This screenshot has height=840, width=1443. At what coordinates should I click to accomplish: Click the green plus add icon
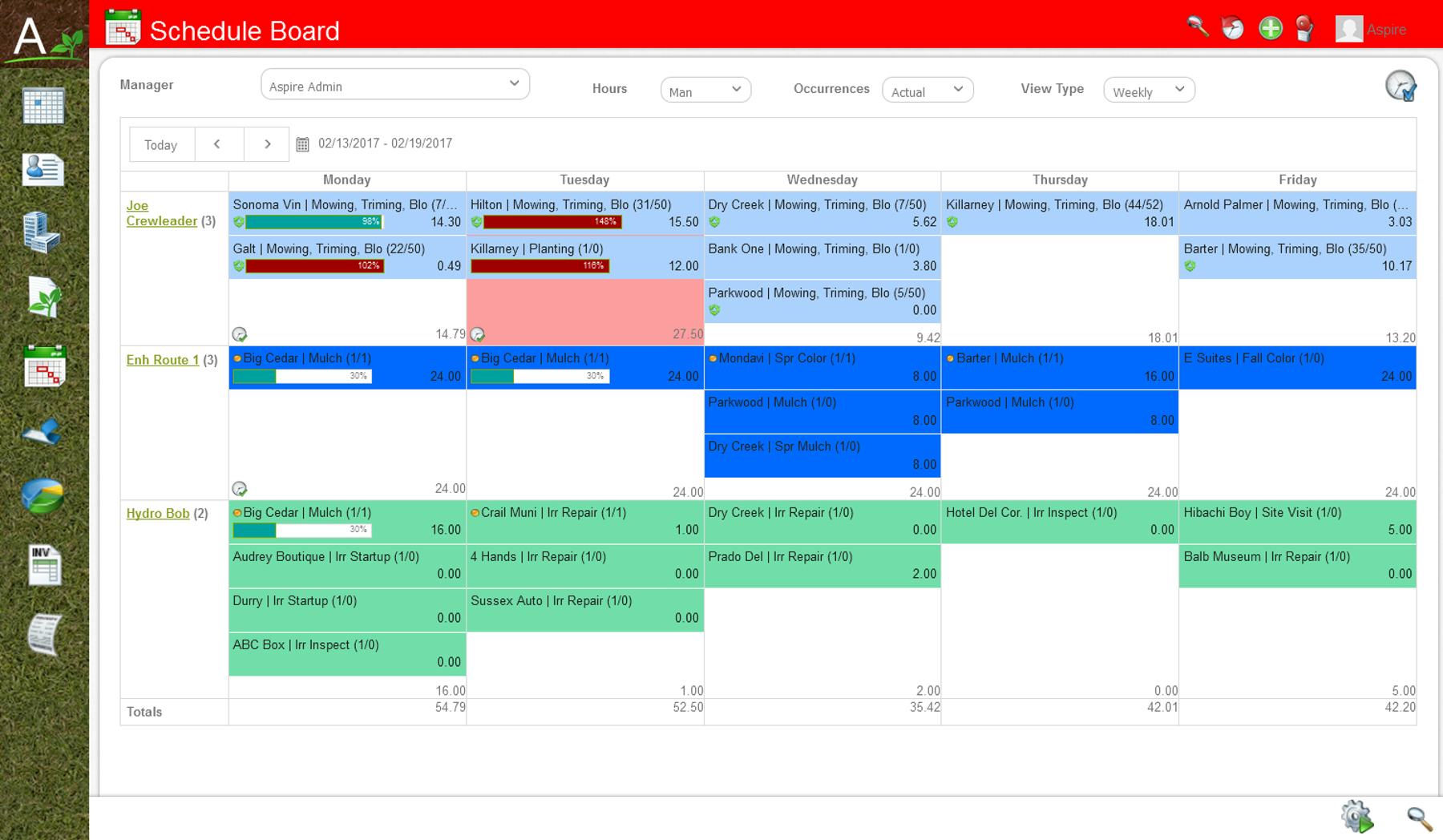click(x=1270, y=29)
